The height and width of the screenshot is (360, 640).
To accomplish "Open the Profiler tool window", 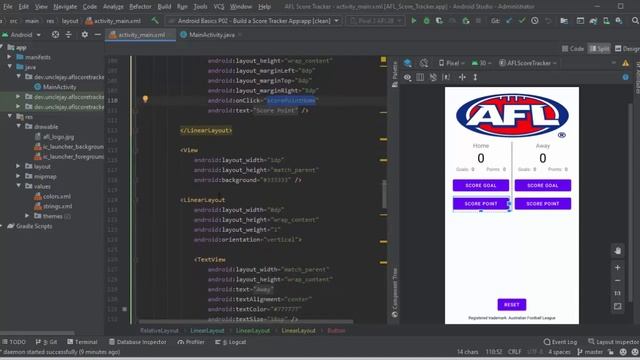I will pos(191,342).
